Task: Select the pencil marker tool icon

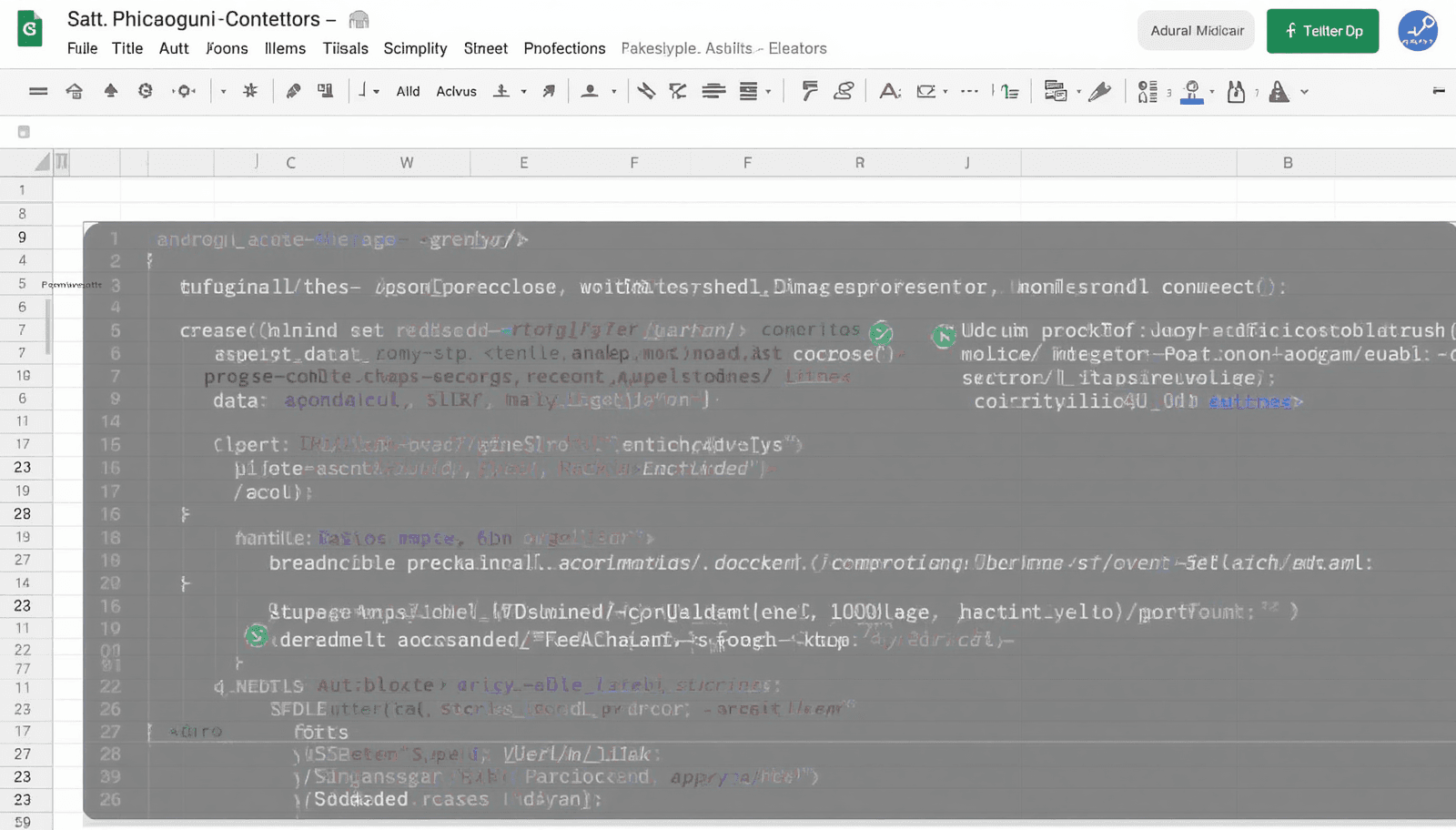Action: click(293, 91)
